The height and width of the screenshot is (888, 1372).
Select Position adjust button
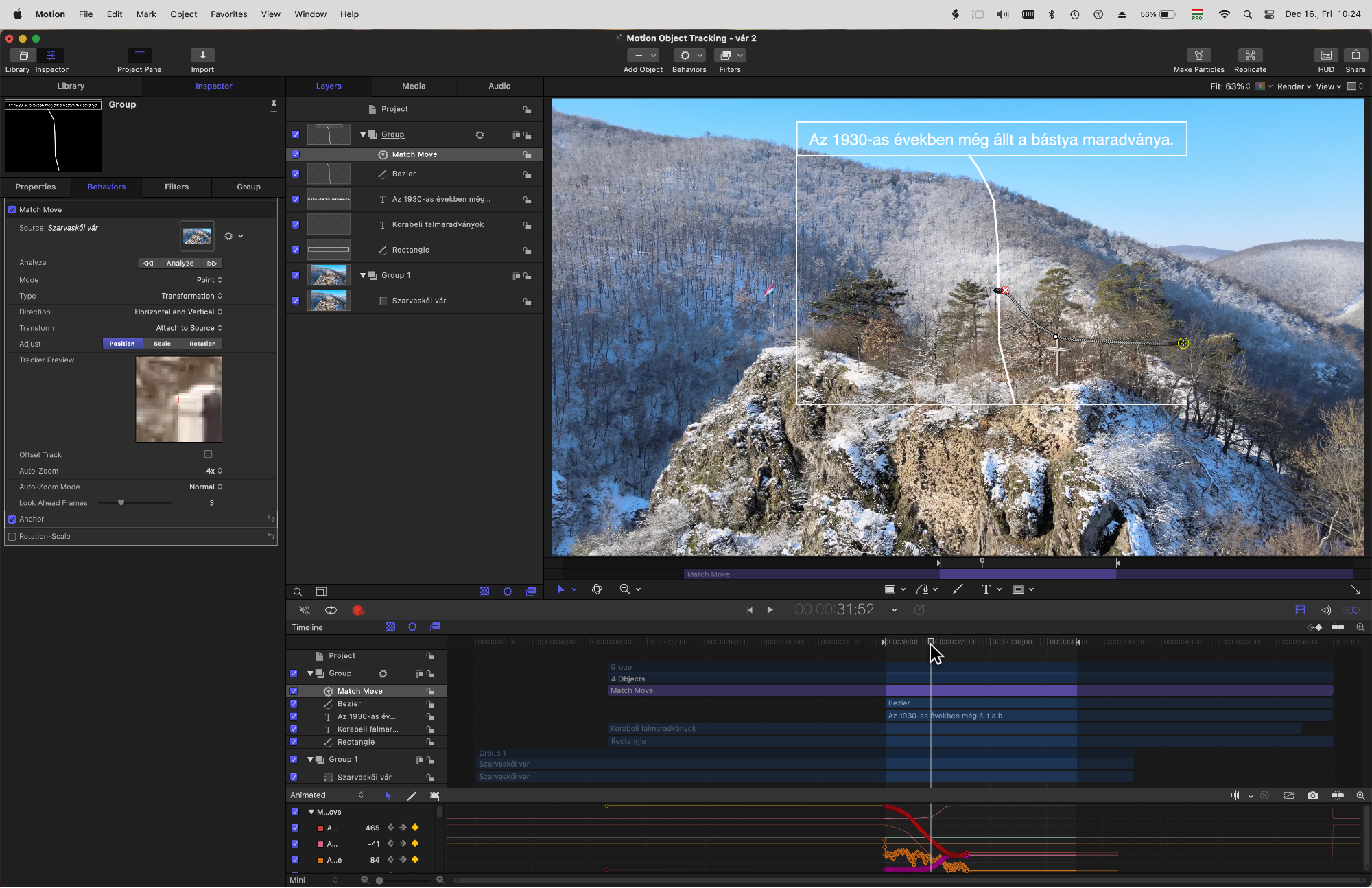122,344
